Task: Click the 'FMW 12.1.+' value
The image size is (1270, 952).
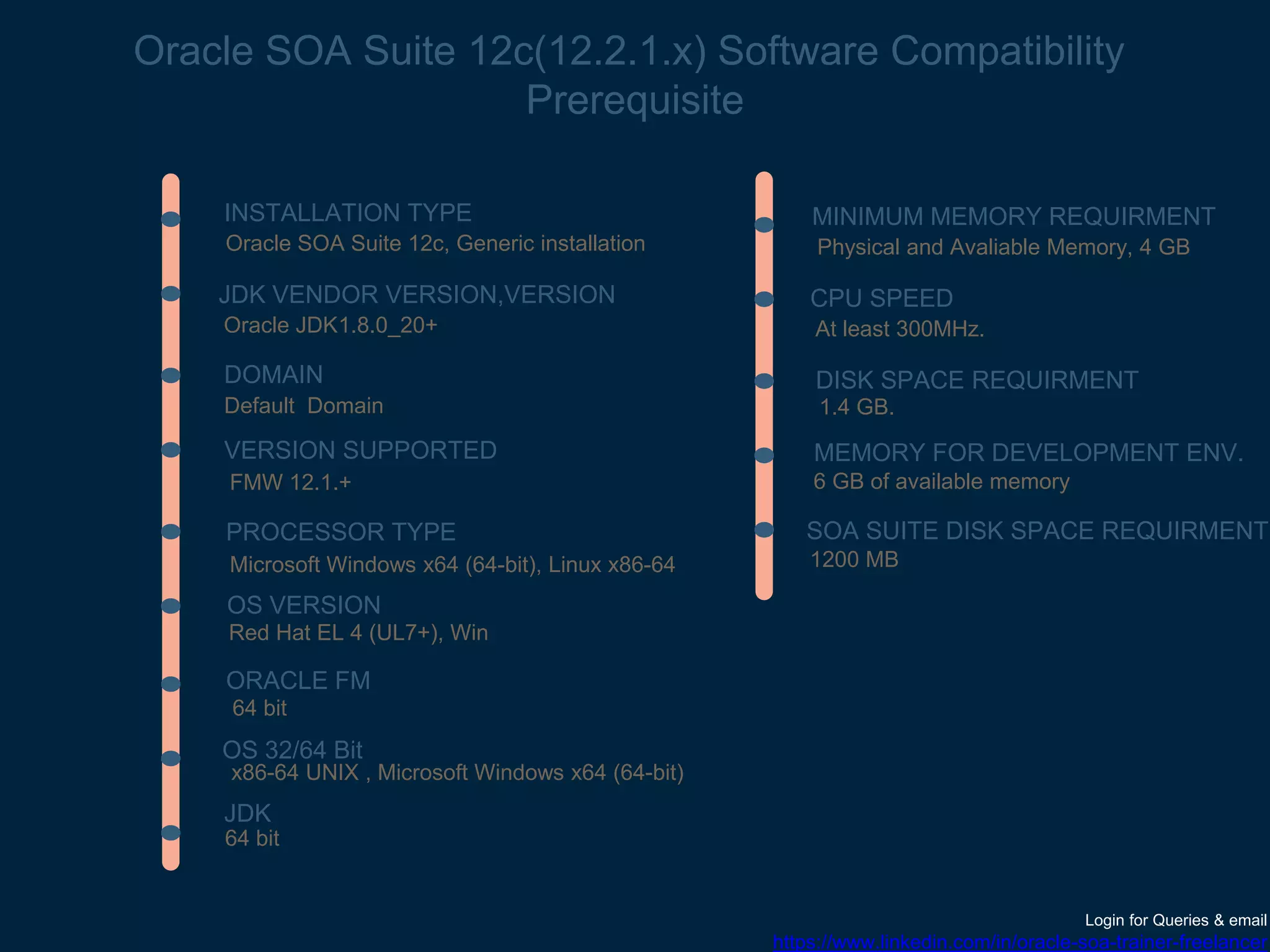Action: click(290, 482)
